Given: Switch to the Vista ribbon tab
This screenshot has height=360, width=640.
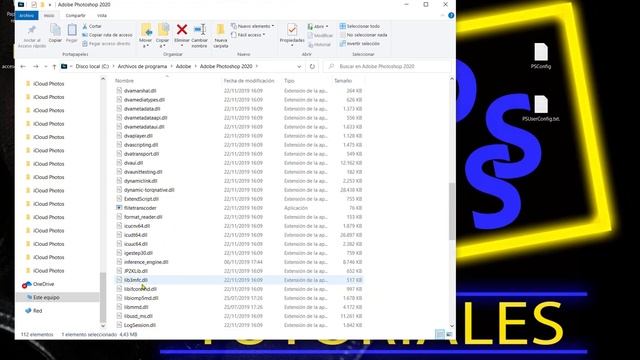Looking at the screenshot, I should click(102, 16).
